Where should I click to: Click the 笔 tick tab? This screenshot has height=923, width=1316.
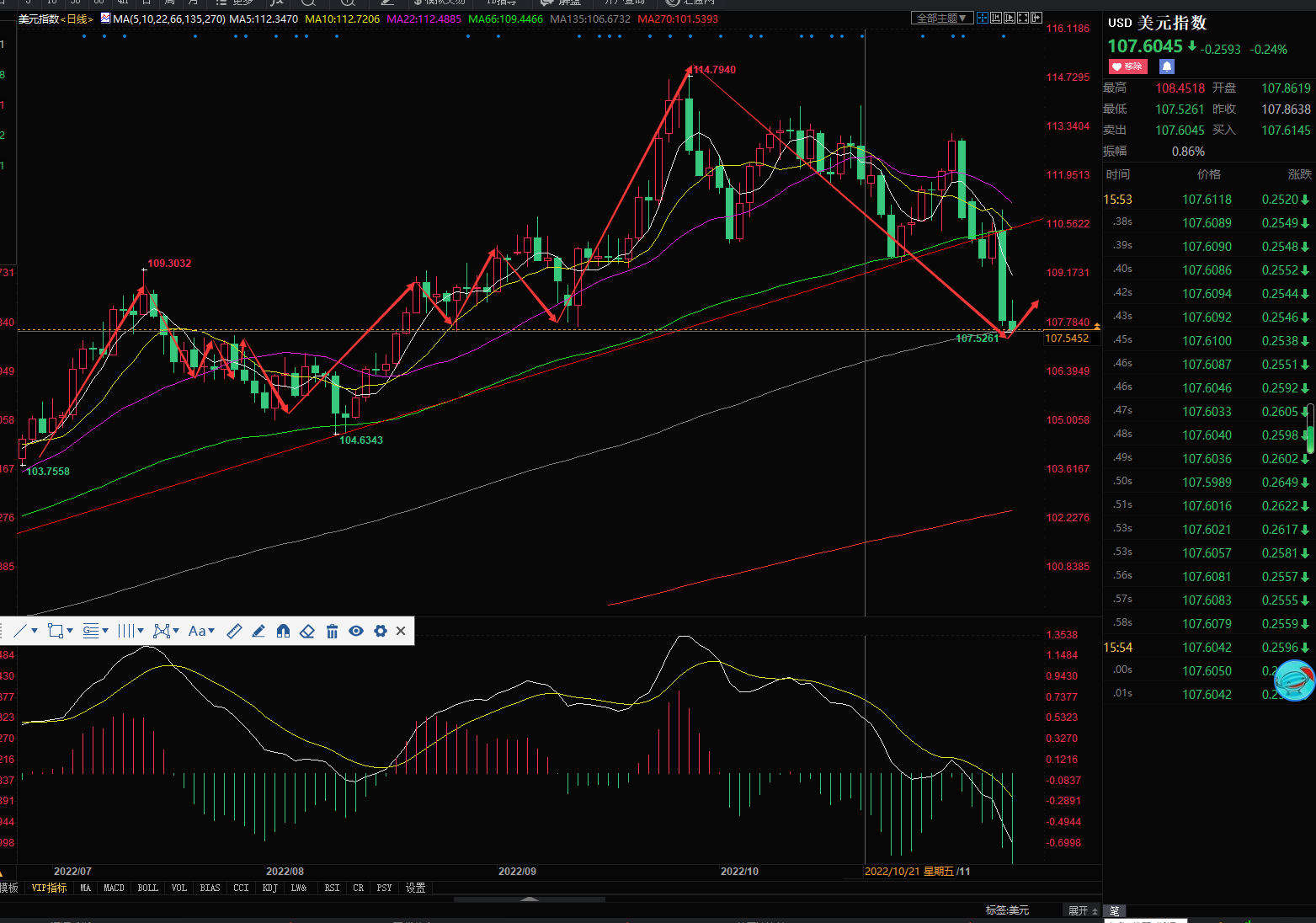1114,911
